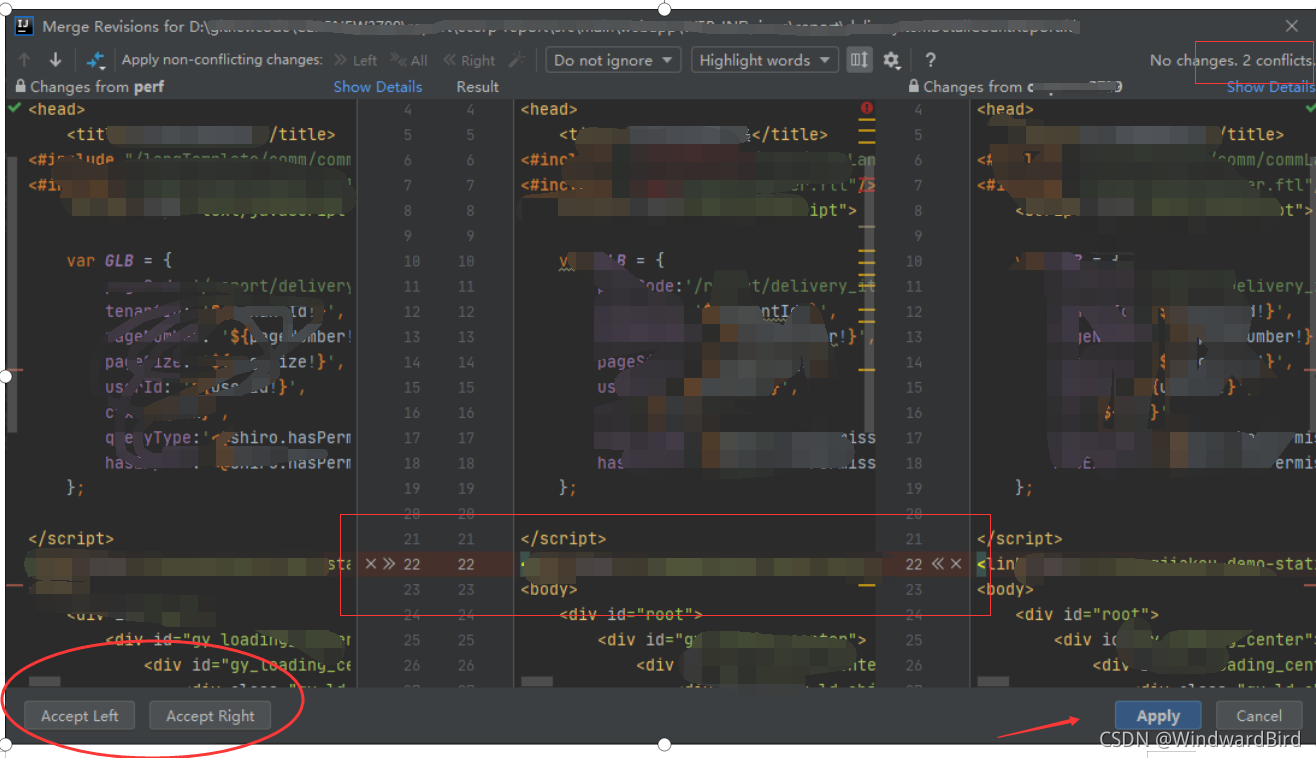Click lock icon on the right changes pane
Viewport: 1316px width, 758px height.
914,87
